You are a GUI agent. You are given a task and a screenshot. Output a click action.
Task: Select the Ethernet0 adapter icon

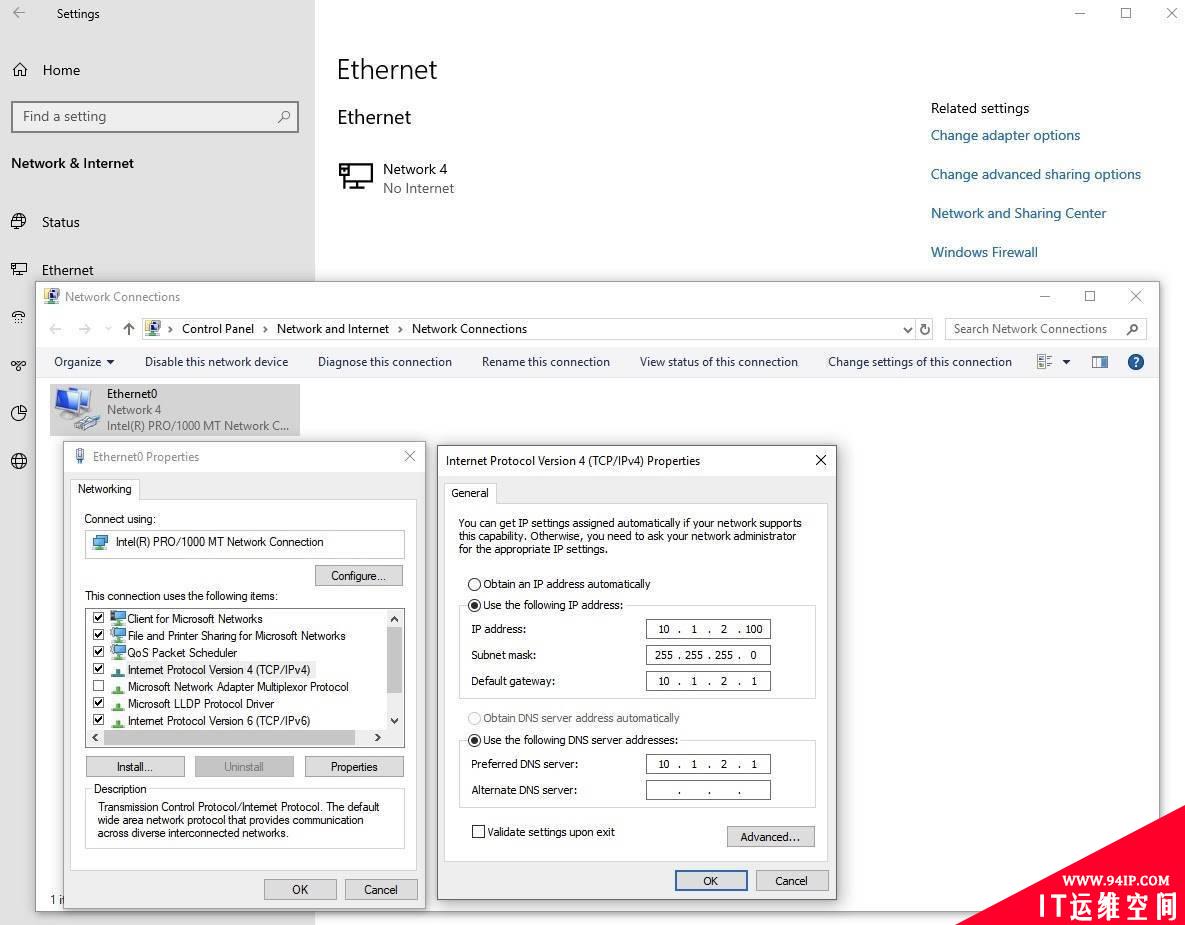(76, 409)
